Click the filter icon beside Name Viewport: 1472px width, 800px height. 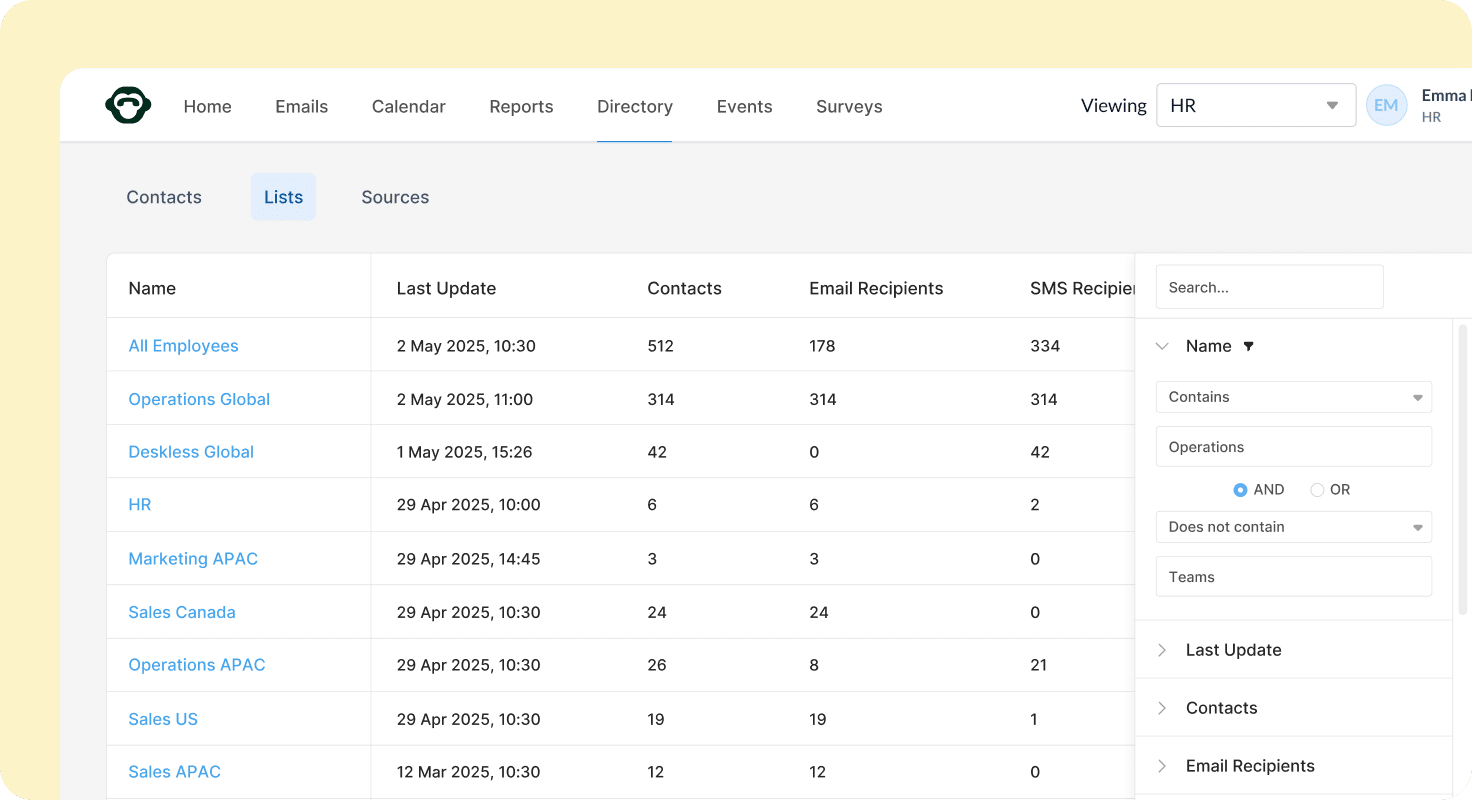click(x=1248, y=346)
